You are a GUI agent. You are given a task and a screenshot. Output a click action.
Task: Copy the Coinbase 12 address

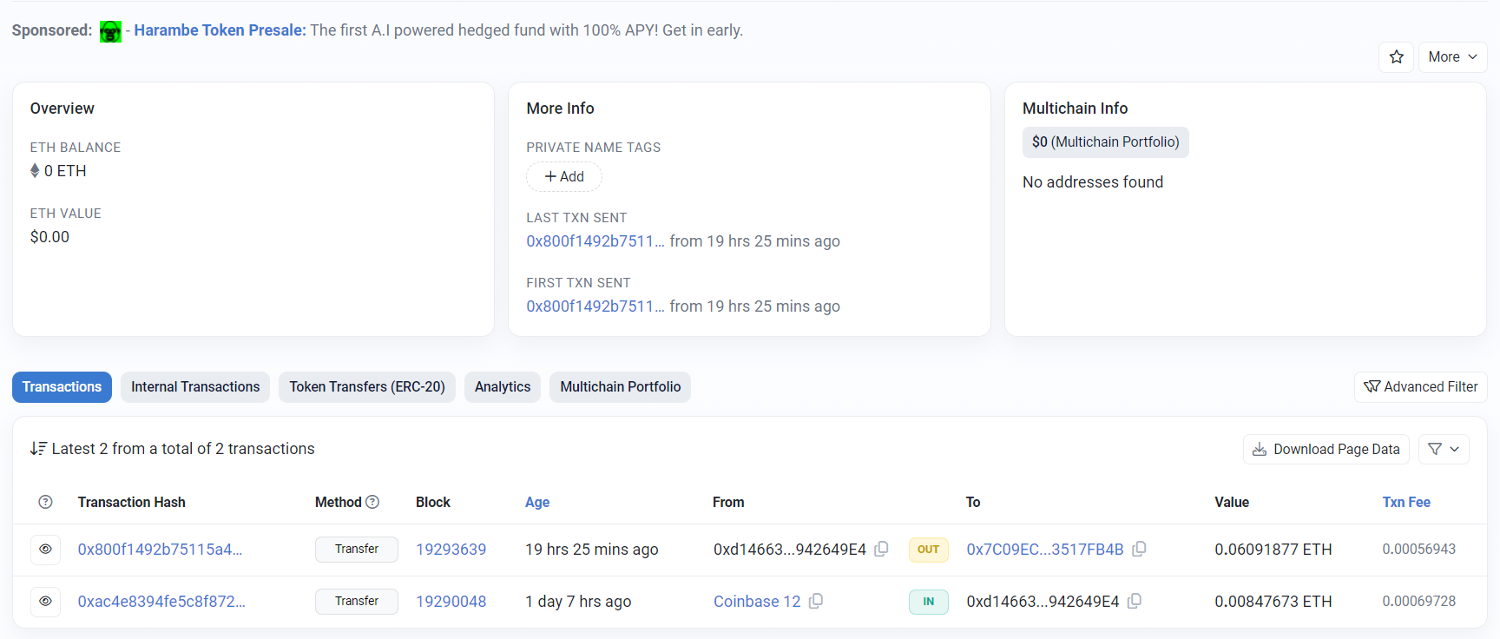816,601
